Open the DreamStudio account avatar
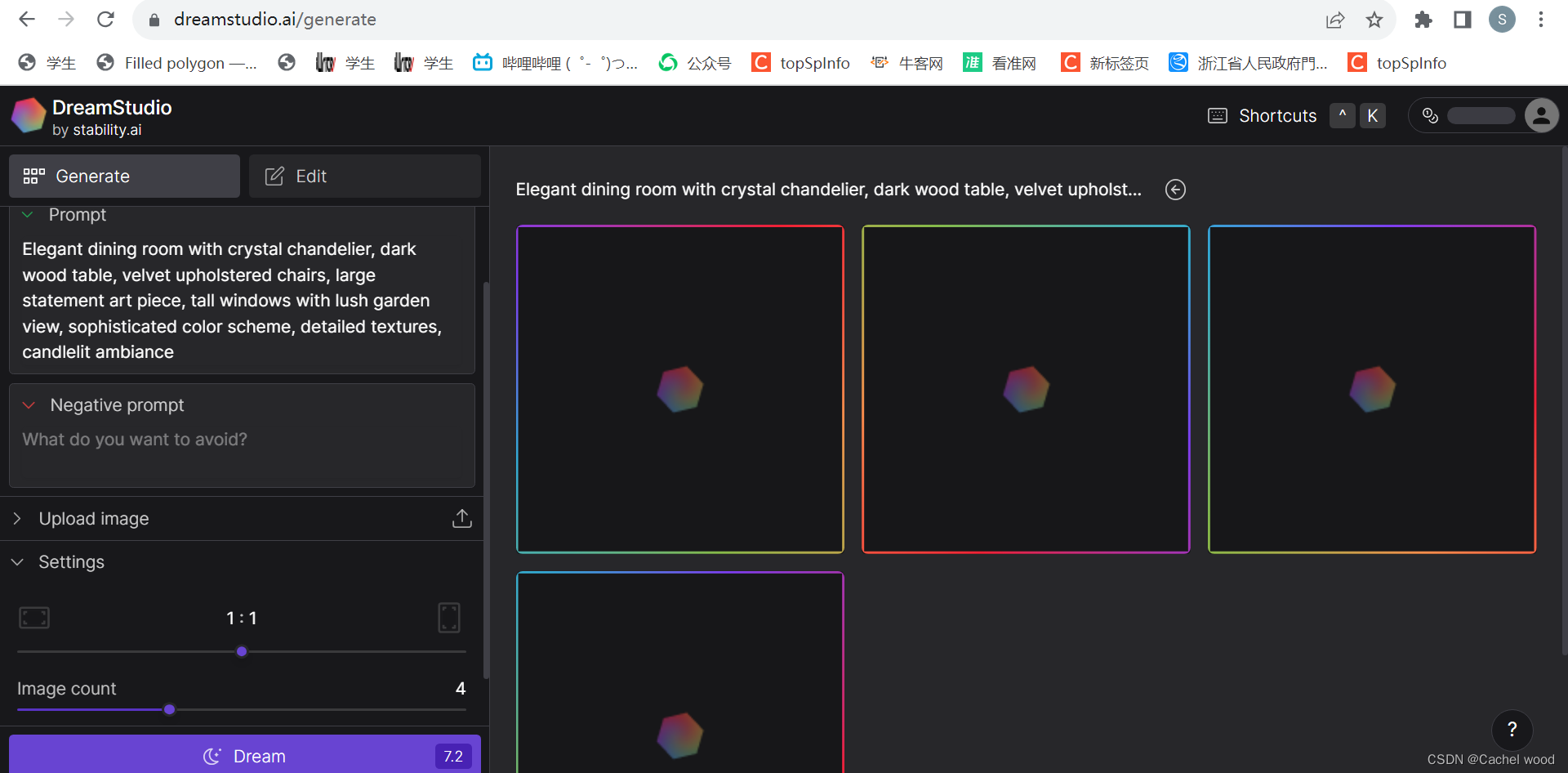The image size is (1568, 773). click(1541, 116)
